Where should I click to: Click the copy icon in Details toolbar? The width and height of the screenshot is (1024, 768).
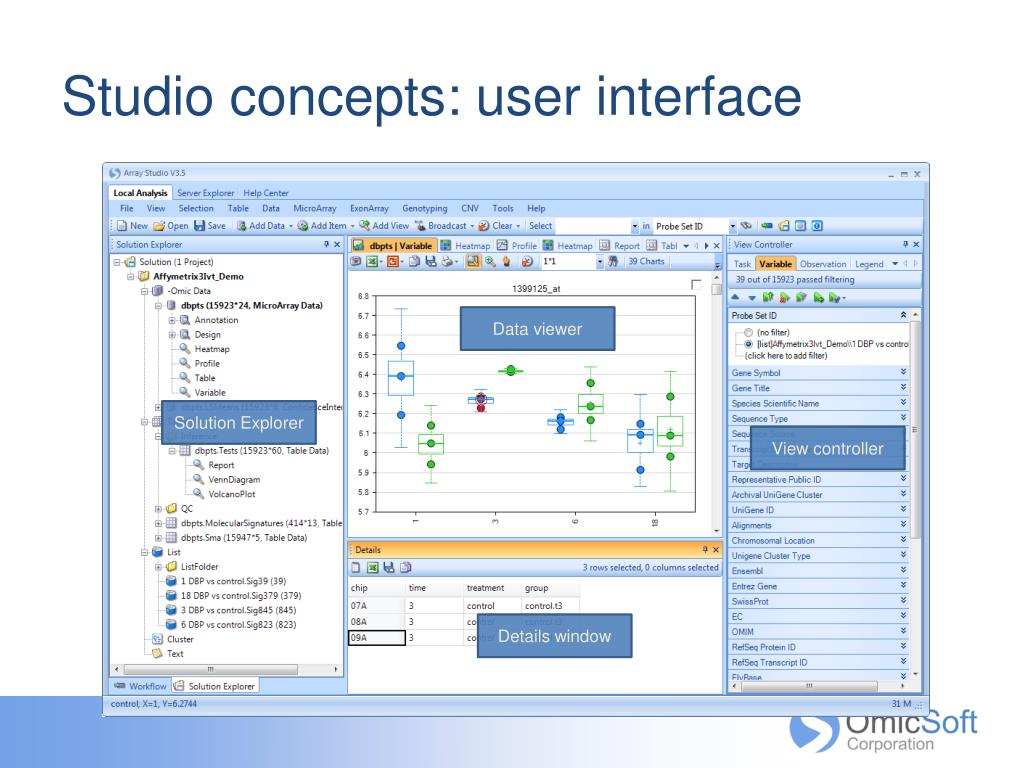click(x=406, y=568)
